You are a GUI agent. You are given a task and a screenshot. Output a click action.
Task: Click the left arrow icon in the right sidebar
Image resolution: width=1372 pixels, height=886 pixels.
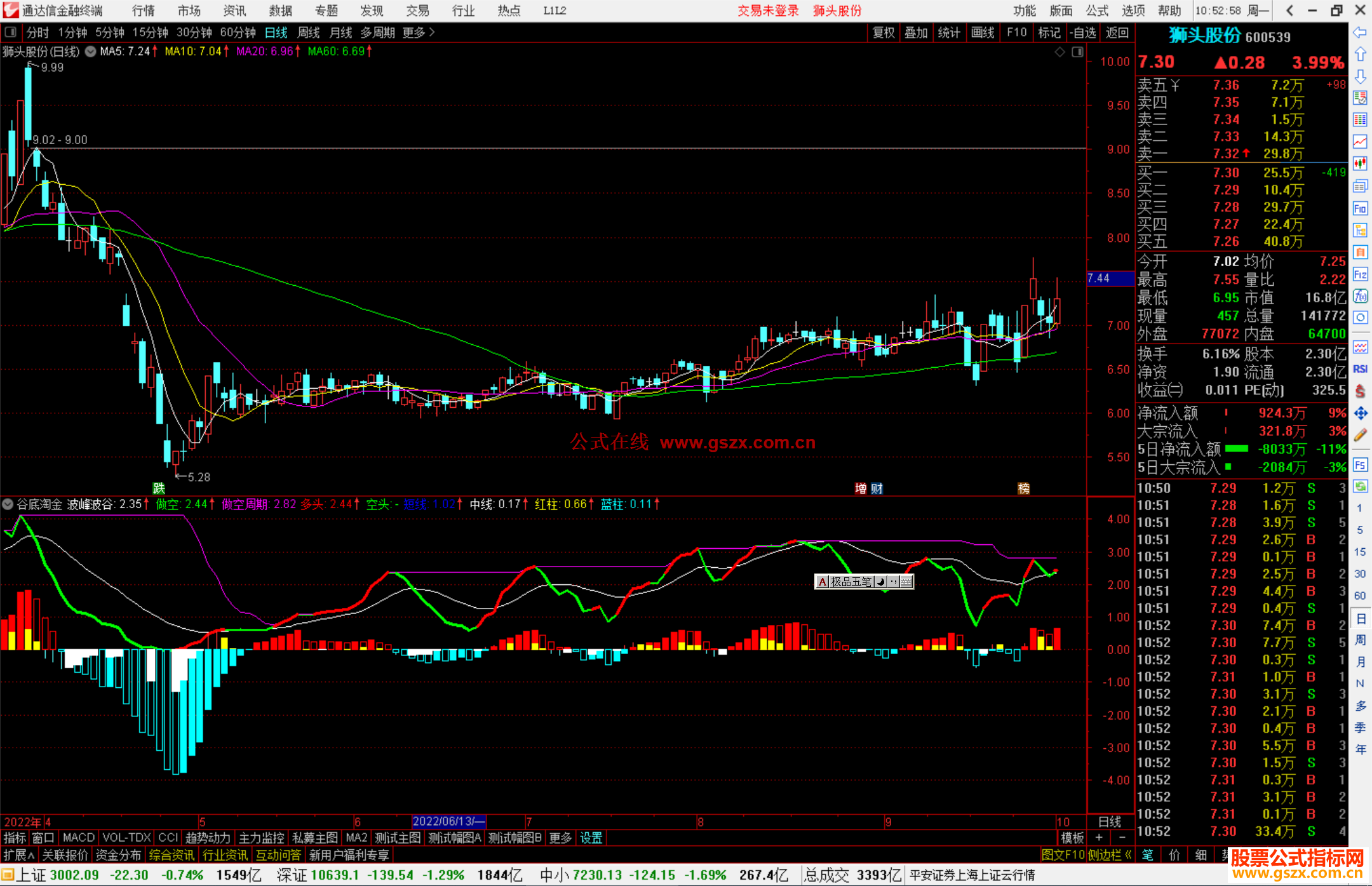1360,32
